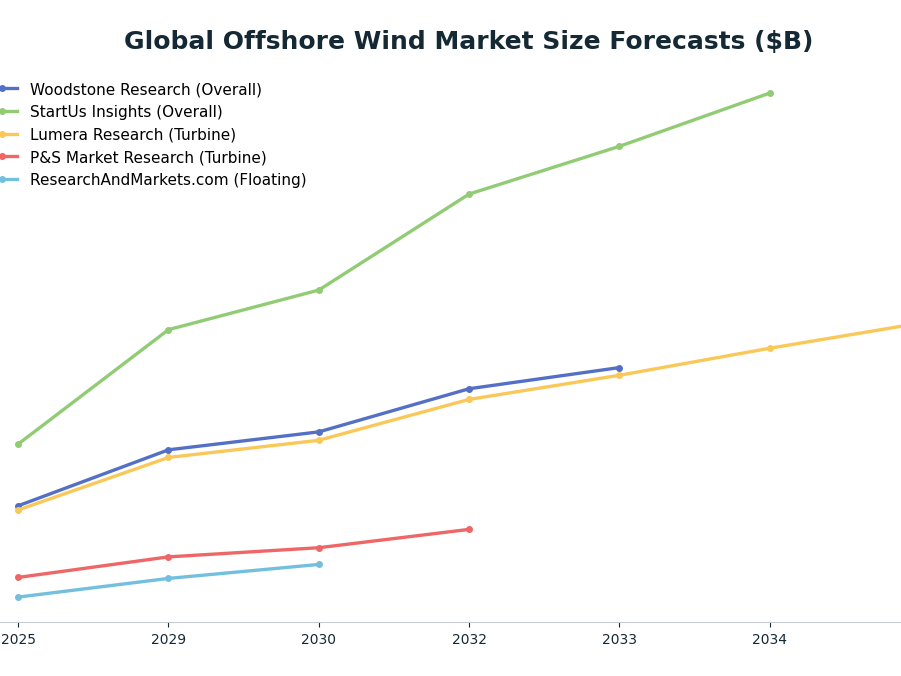This screenshot has width=901, height=676.
Task: Select the light blue floating data point at 2030
Action: click(319, 564)
